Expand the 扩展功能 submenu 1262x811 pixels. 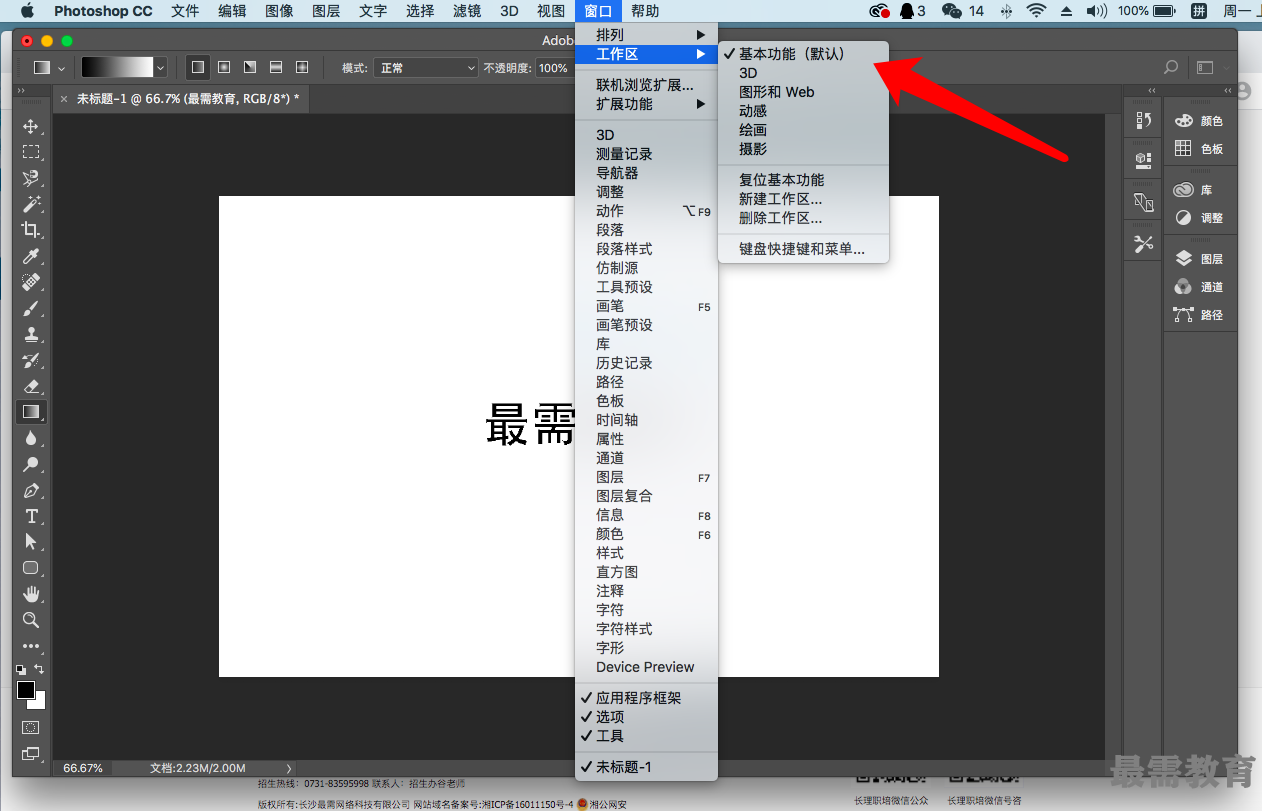(x=646, y=104)
